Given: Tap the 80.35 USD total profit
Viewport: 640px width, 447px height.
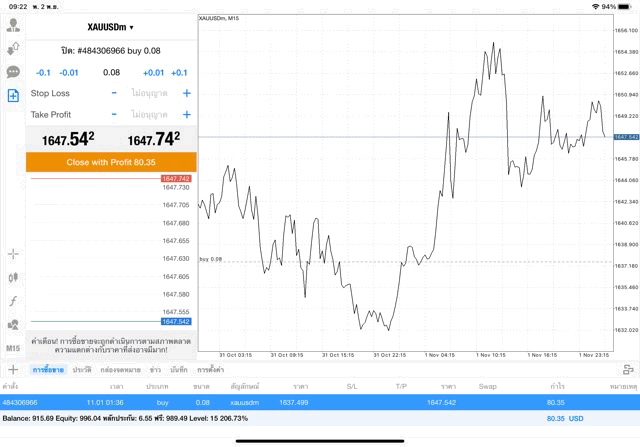Looking at the screenshot, I should pyautogui.click(x=565, y=418).
